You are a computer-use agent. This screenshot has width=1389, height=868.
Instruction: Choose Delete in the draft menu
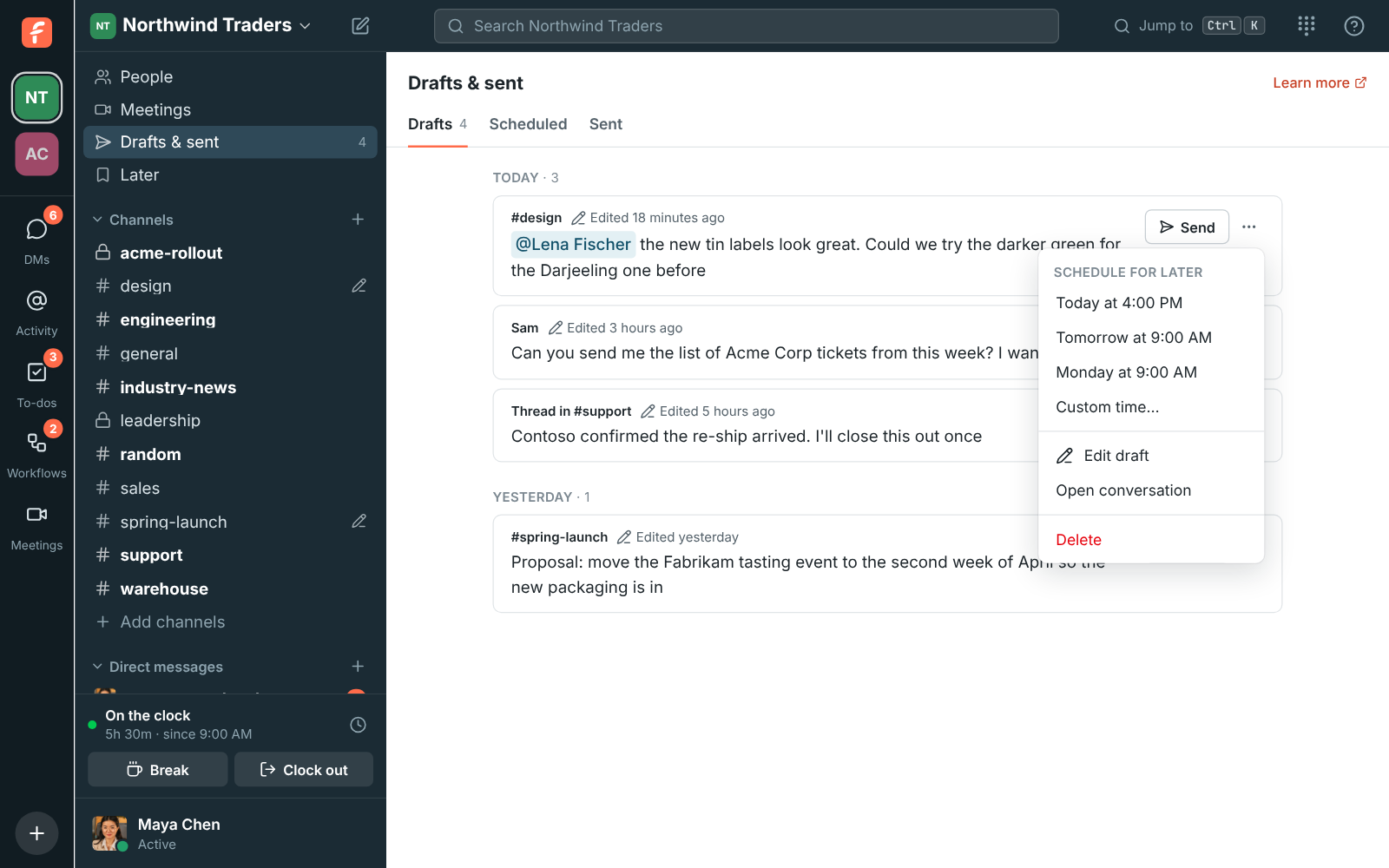[1151, 540]
